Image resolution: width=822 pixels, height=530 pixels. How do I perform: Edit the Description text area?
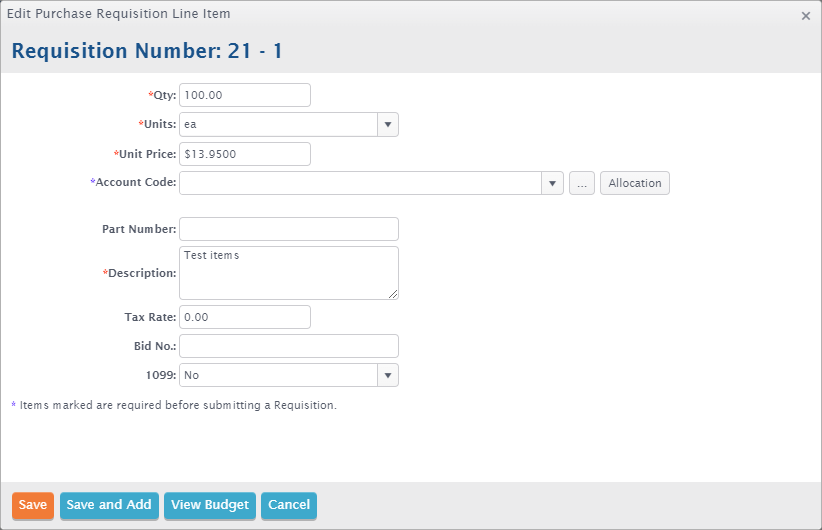point(289,273)
